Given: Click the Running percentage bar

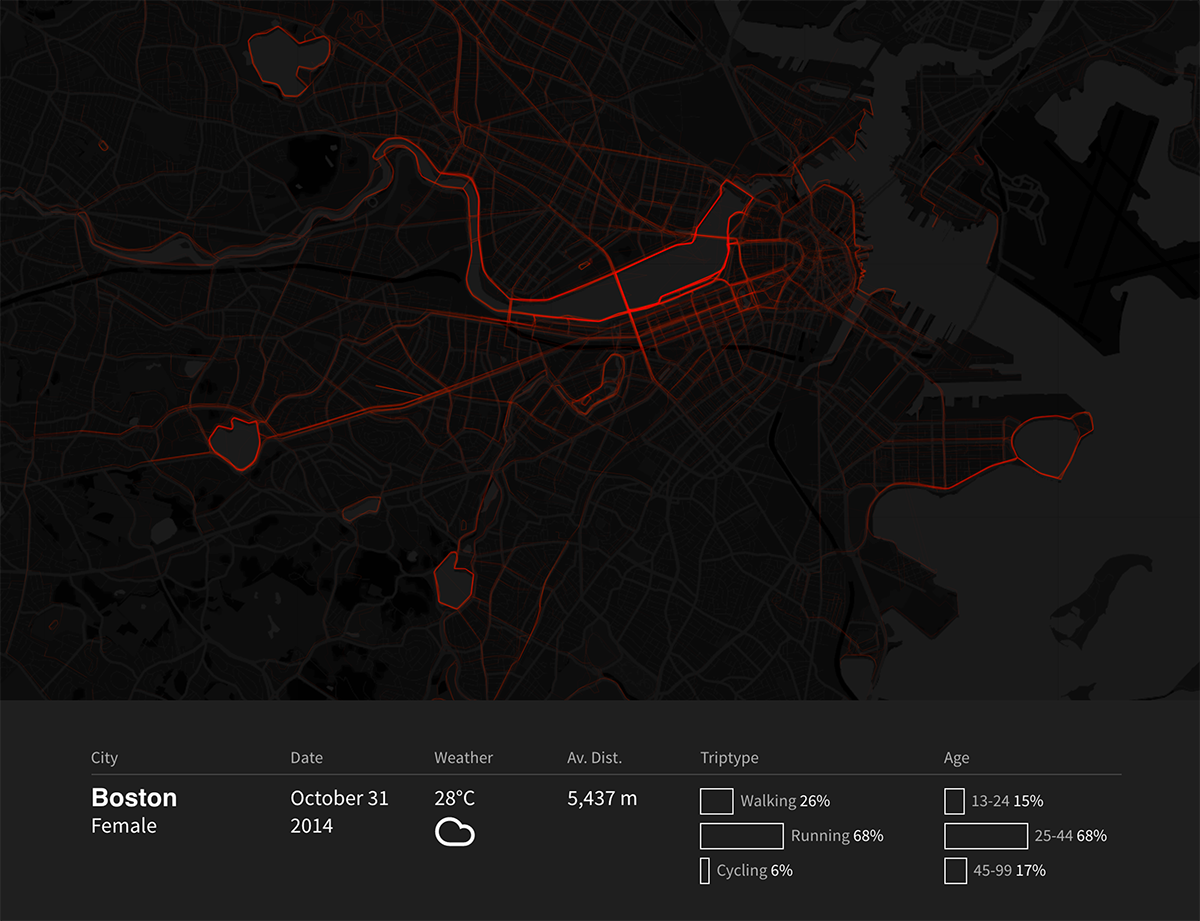Looking at the screenshot, I should pyautogui.click(x=741, y=836).
